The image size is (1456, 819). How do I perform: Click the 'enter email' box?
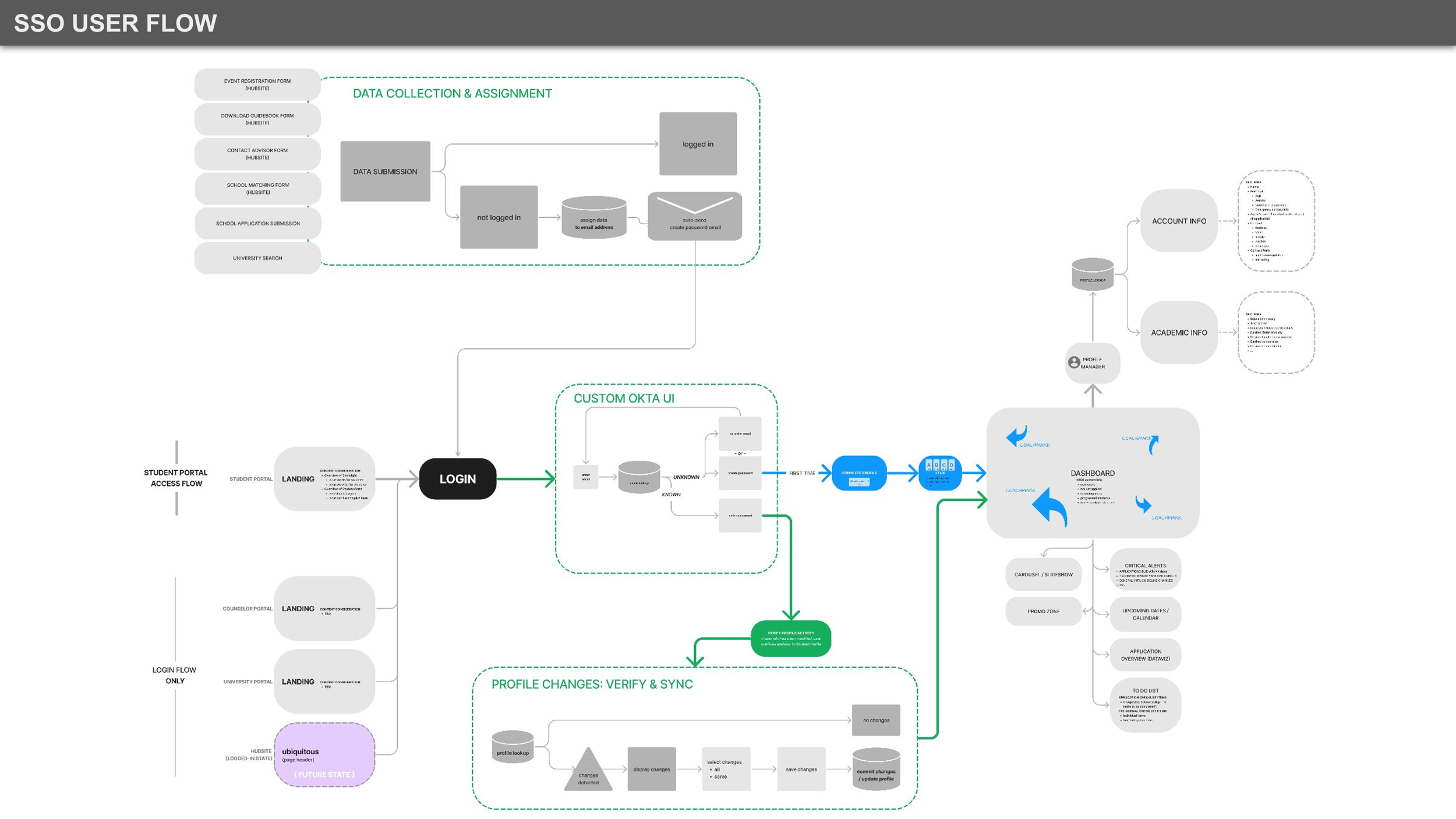[x=586, y=477]
